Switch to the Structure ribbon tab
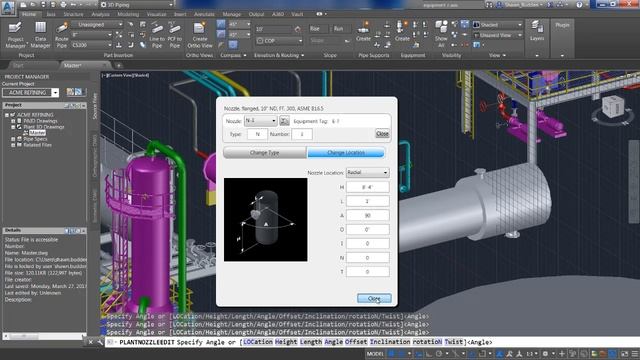Viewport: 640px width, 360px height. [x=73, y=14]
